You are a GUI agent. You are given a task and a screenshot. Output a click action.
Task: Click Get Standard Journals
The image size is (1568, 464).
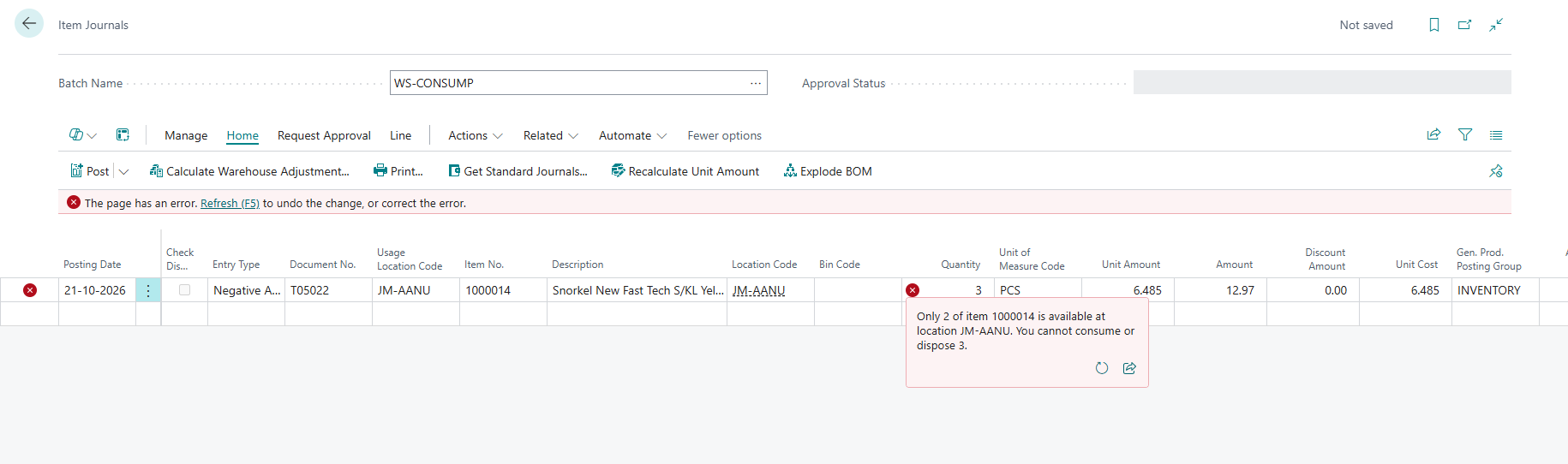[x=518, y=171]
